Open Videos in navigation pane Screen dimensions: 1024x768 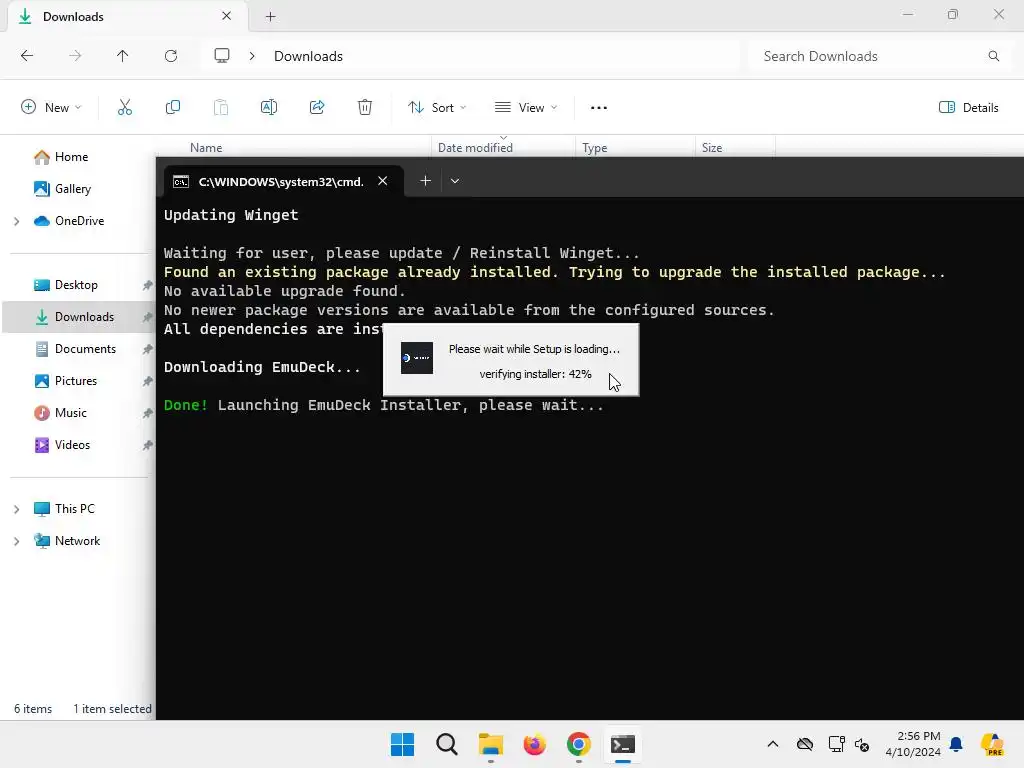click(x=62, y=445)
